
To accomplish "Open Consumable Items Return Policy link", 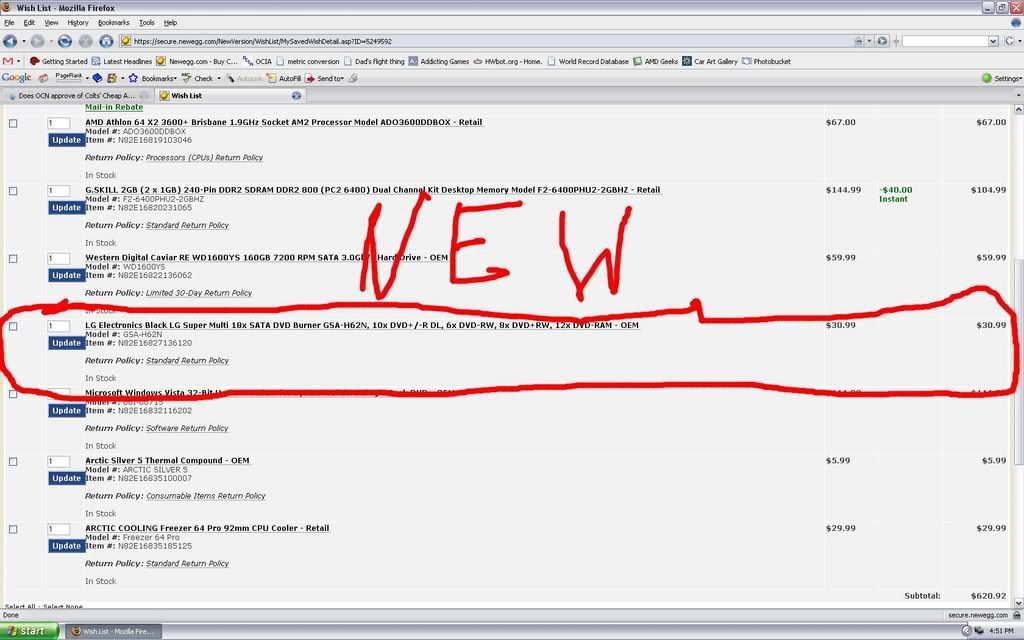I will point(206,496).
